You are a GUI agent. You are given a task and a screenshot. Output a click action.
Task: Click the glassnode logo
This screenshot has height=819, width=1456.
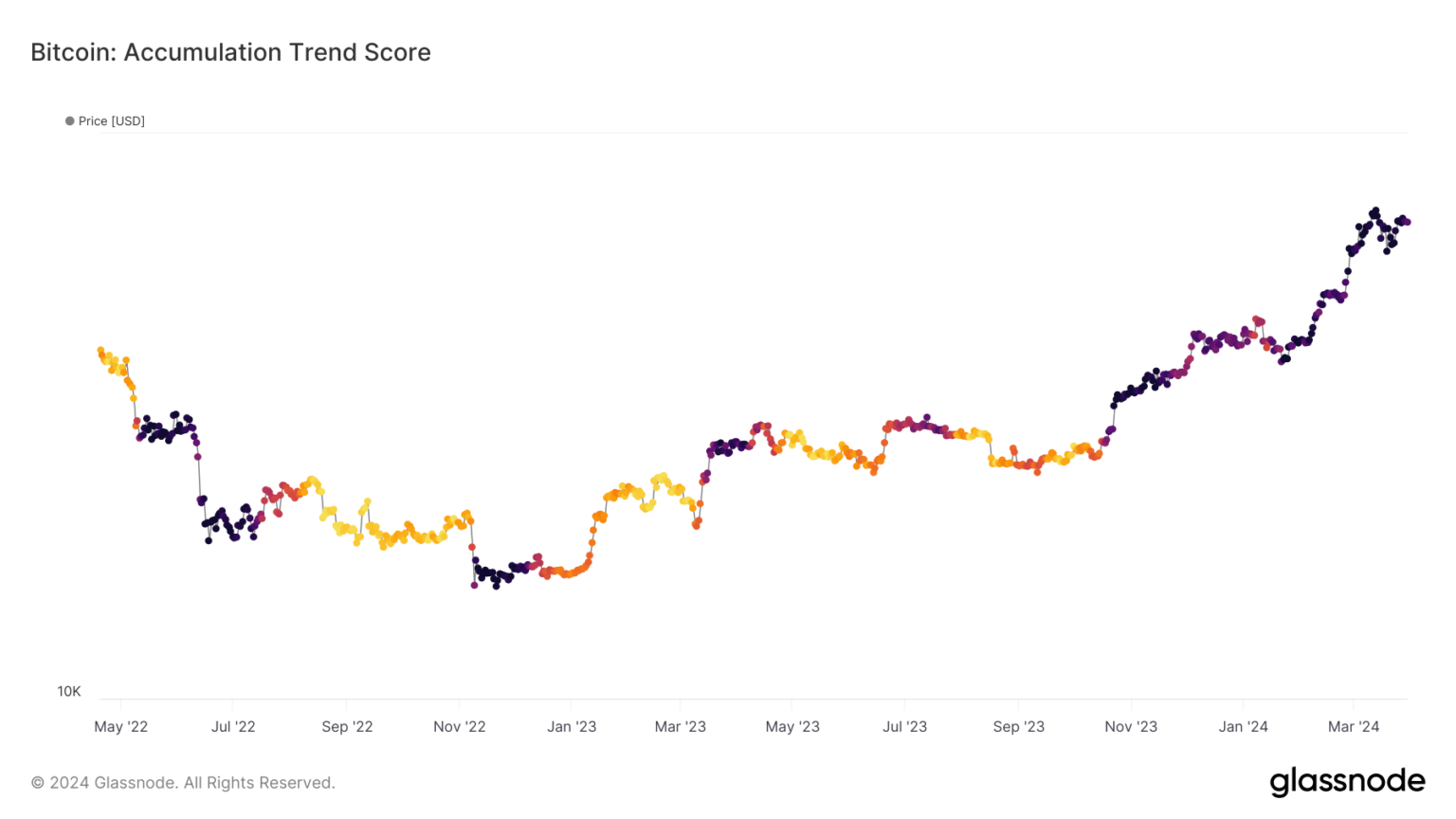coord(1347,782)
